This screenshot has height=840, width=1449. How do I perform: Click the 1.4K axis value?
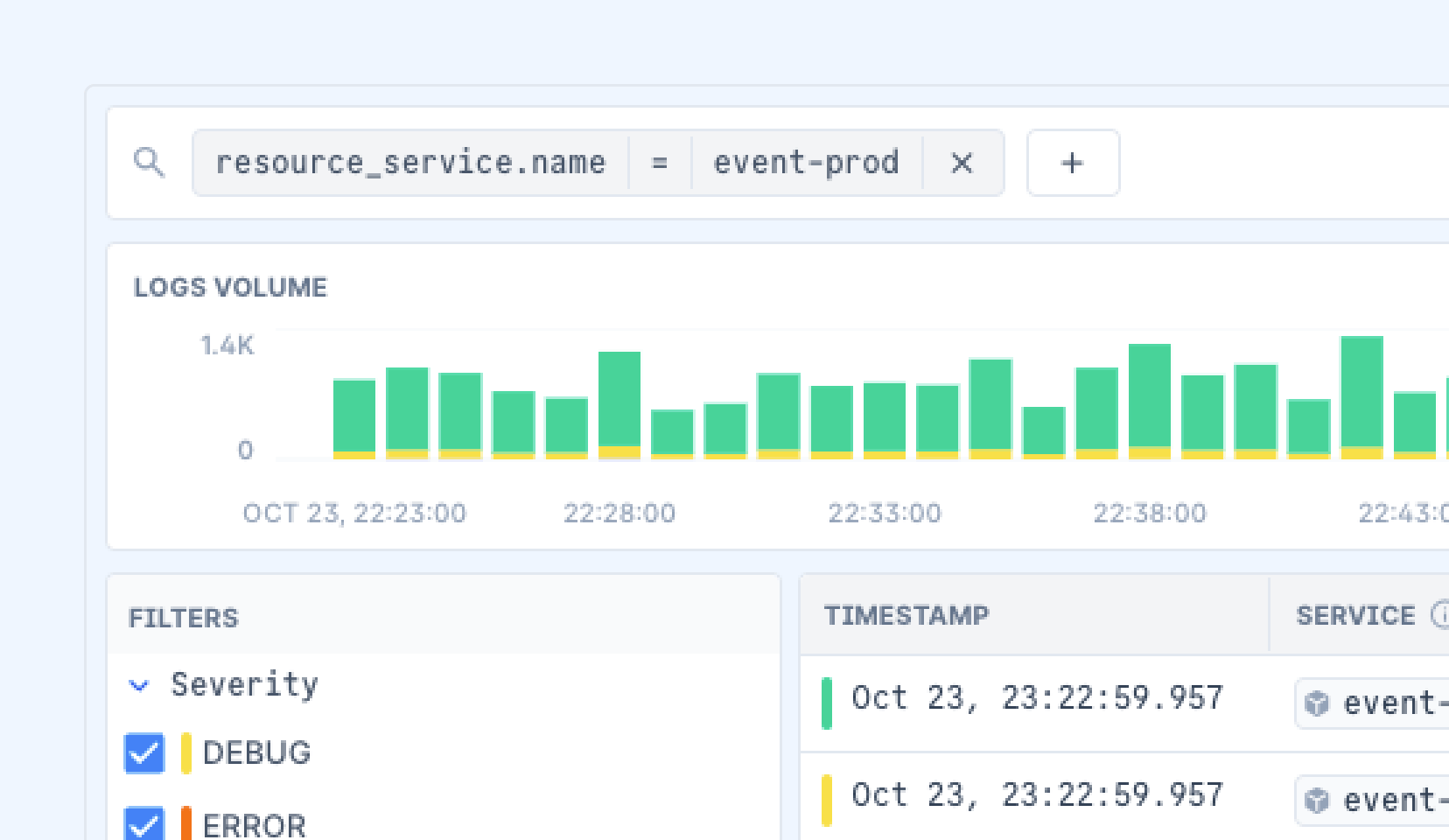click(x=227, y=346)
